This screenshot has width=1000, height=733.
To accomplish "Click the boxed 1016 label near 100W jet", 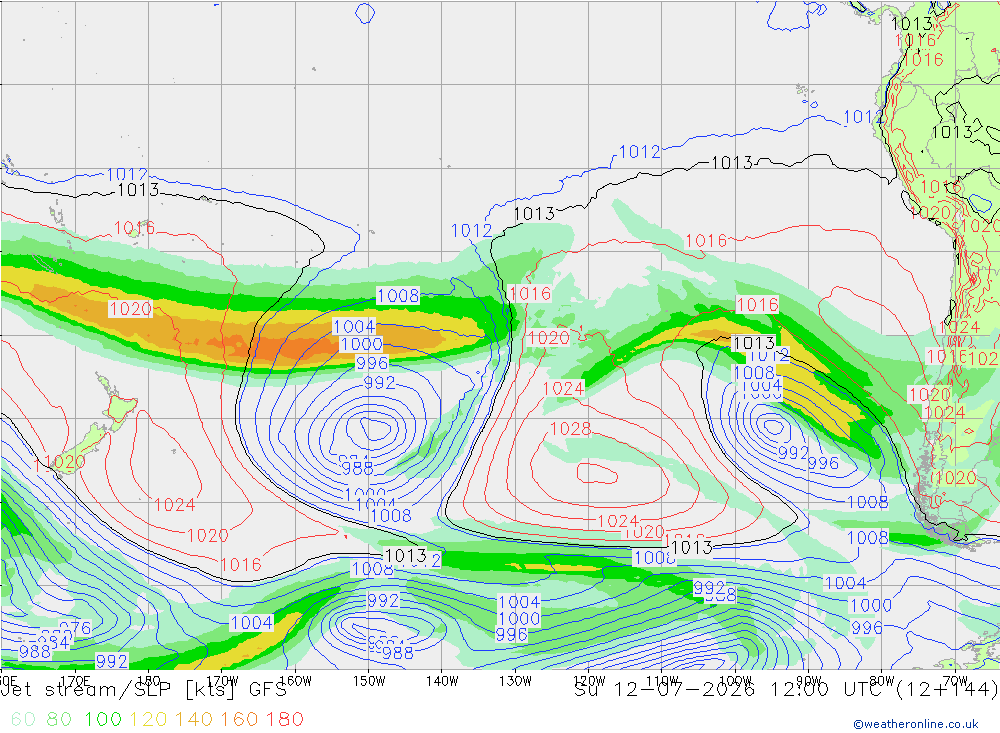I will point(757,304).
